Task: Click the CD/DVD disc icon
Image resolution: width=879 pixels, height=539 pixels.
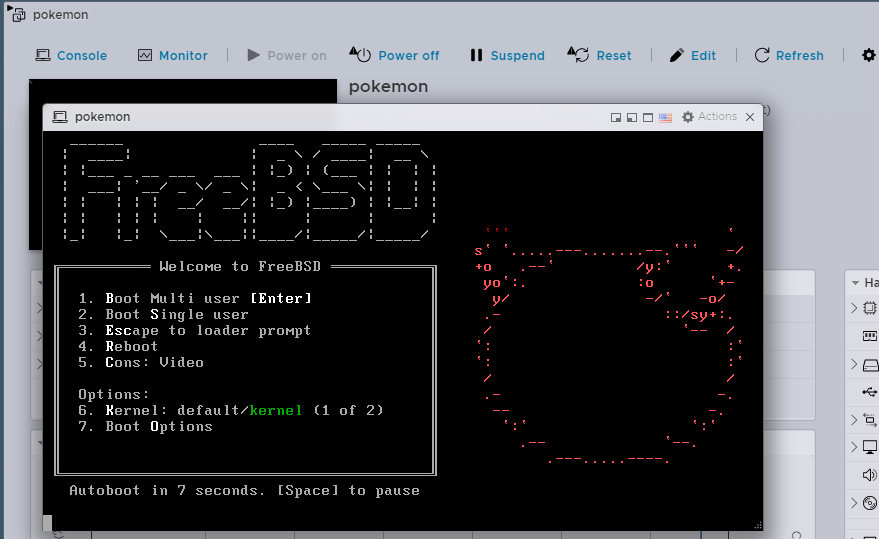Action: (870, 503)
